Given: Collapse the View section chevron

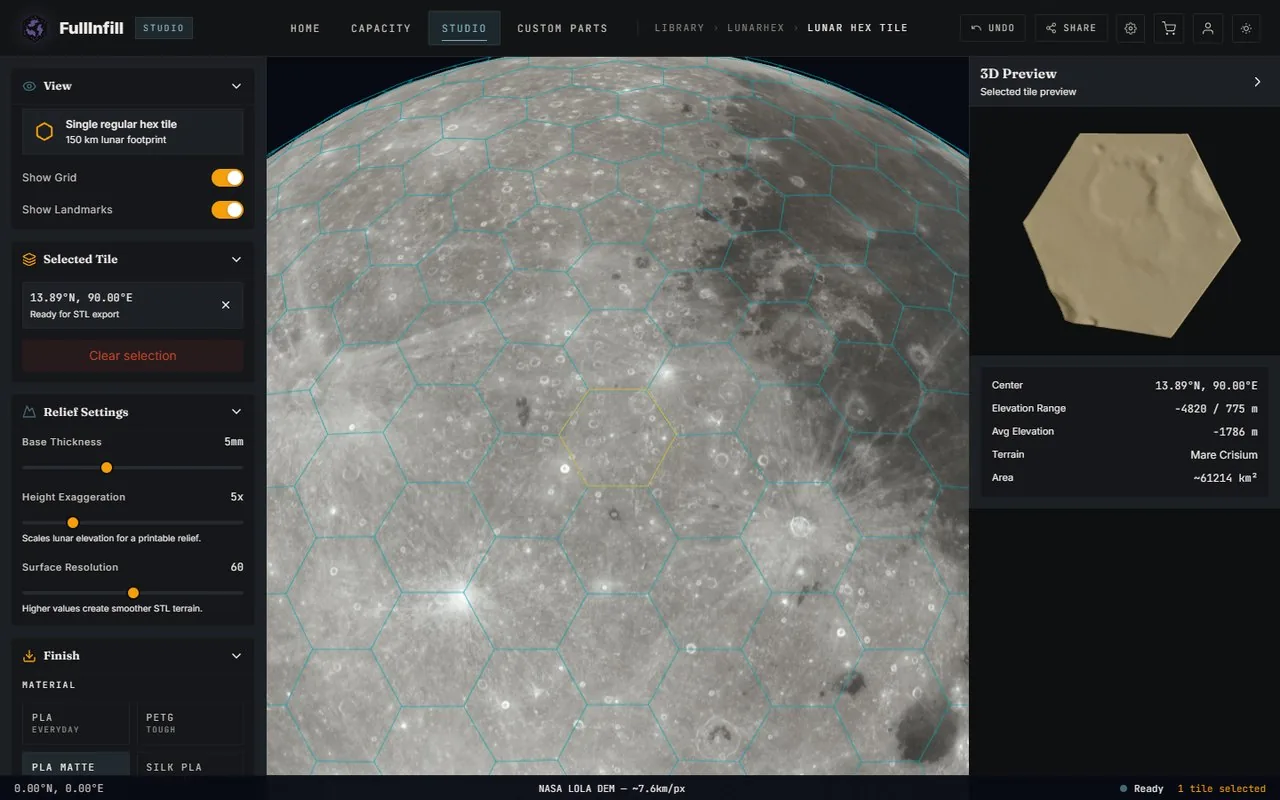Looking at the screenshot, I should [236, 86].
